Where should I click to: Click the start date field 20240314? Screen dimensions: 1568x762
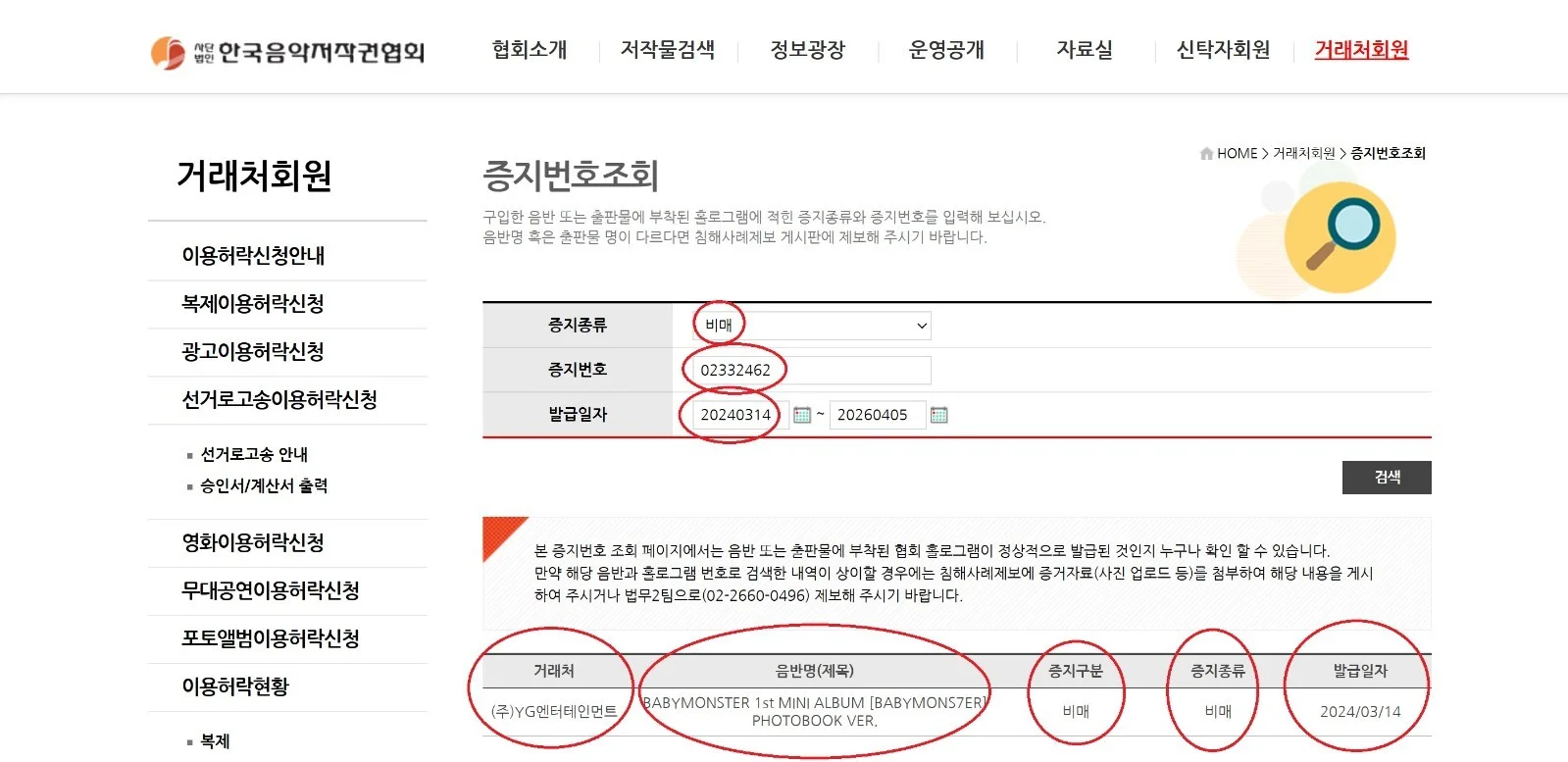pos(740,415)
